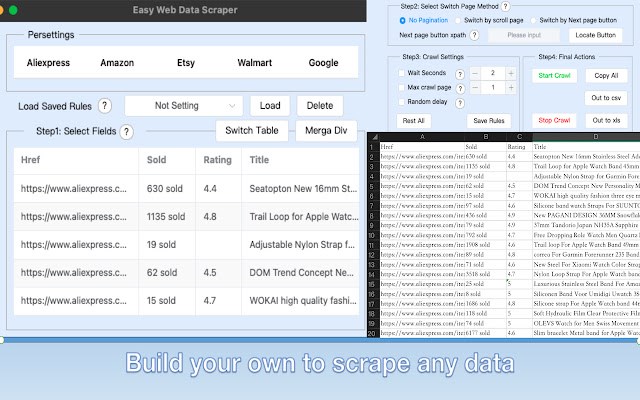Enable the Wait Seconds checkbox
This screenshot has width=640, height=400.
[402, 73]
